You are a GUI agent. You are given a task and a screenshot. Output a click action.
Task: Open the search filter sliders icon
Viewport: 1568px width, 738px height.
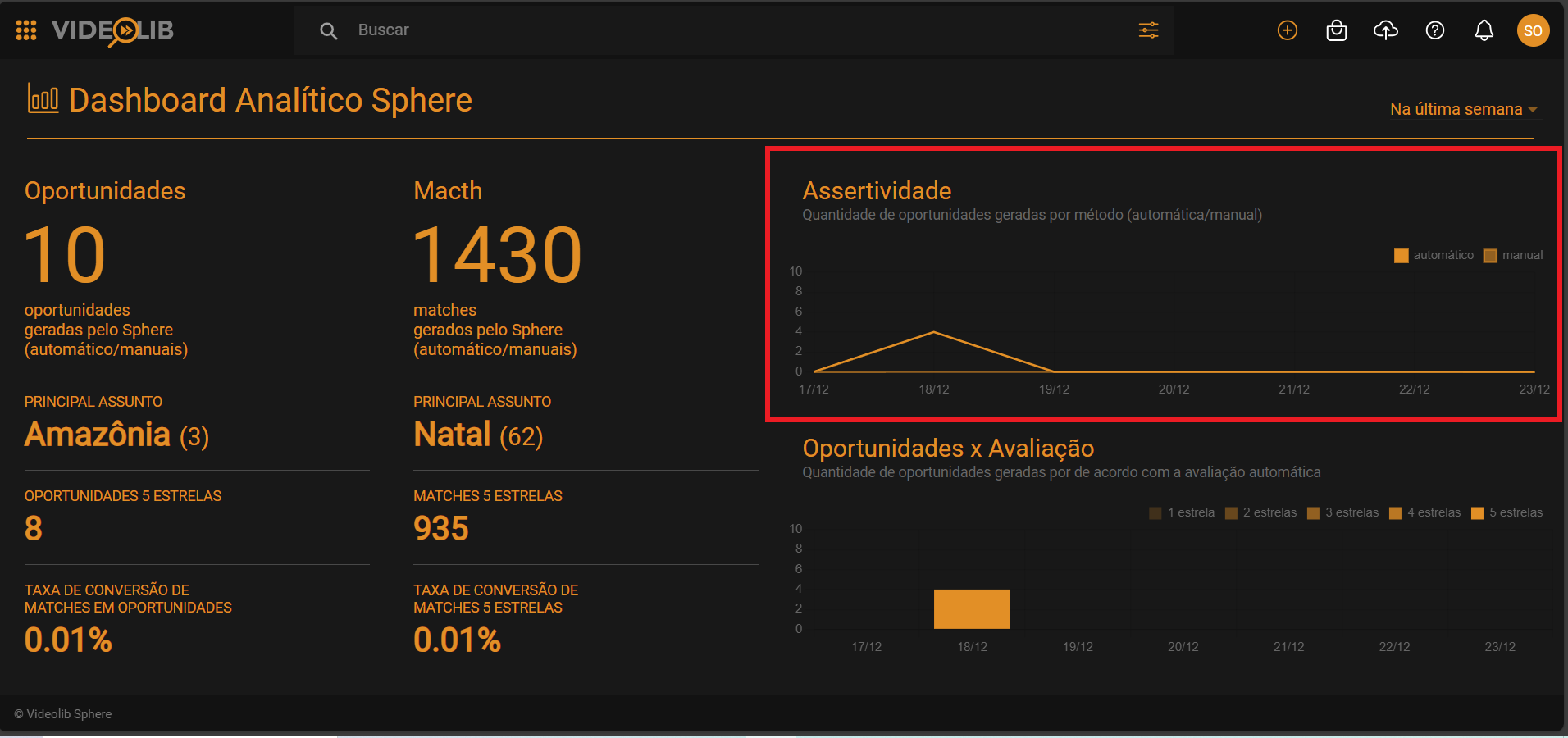1148,30
